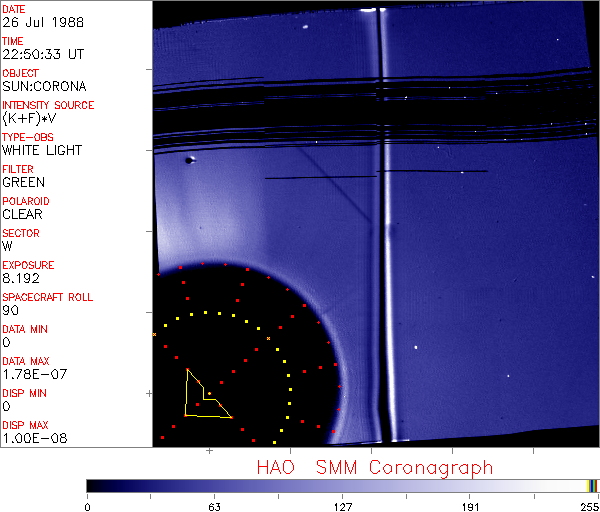This screenshot has width=600, height=512.
Task: Click the DATA MAX value 1.78E-07
Action: pos(30,374)
